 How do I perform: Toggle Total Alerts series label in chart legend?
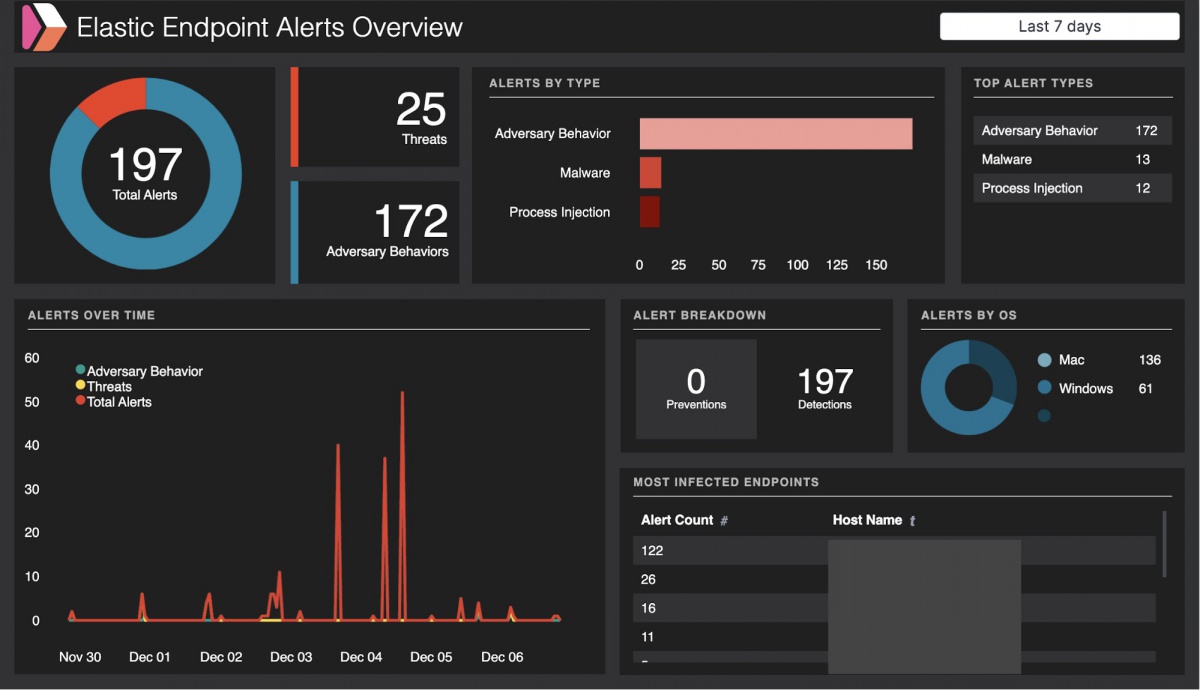[119, 402]
